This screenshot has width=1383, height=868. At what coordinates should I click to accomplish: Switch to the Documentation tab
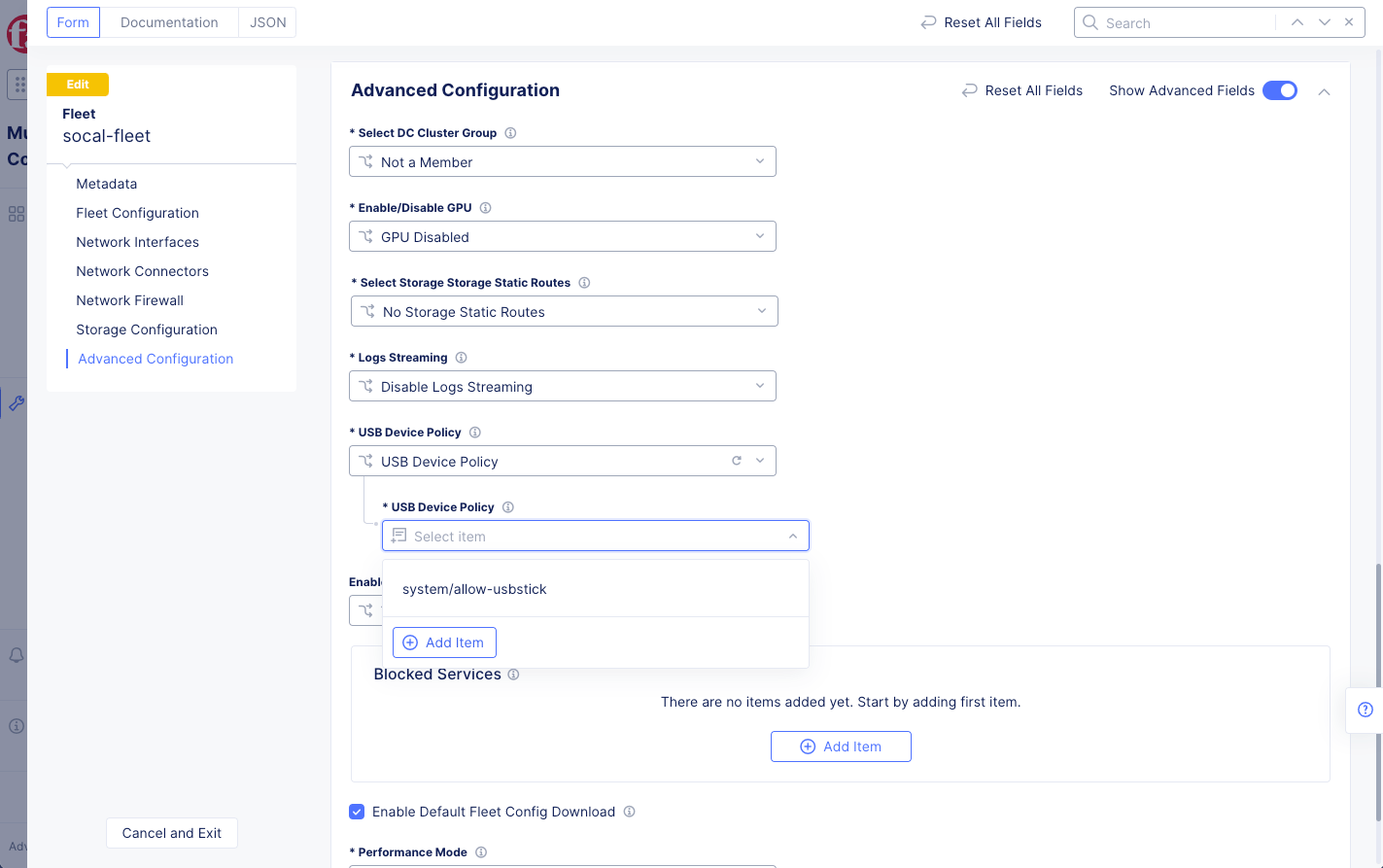point(169,22)
